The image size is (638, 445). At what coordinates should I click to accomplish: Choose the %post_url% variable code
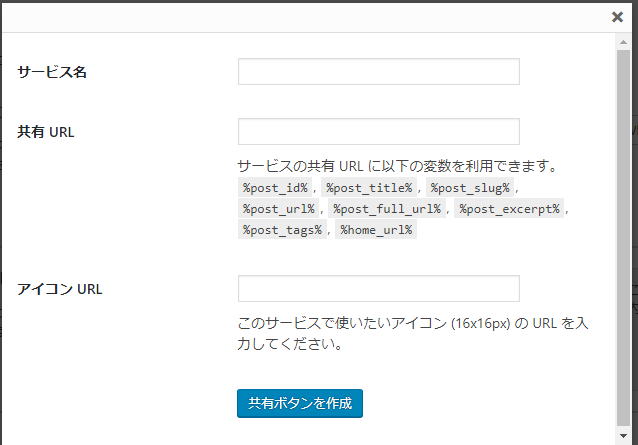pos(279,209)
